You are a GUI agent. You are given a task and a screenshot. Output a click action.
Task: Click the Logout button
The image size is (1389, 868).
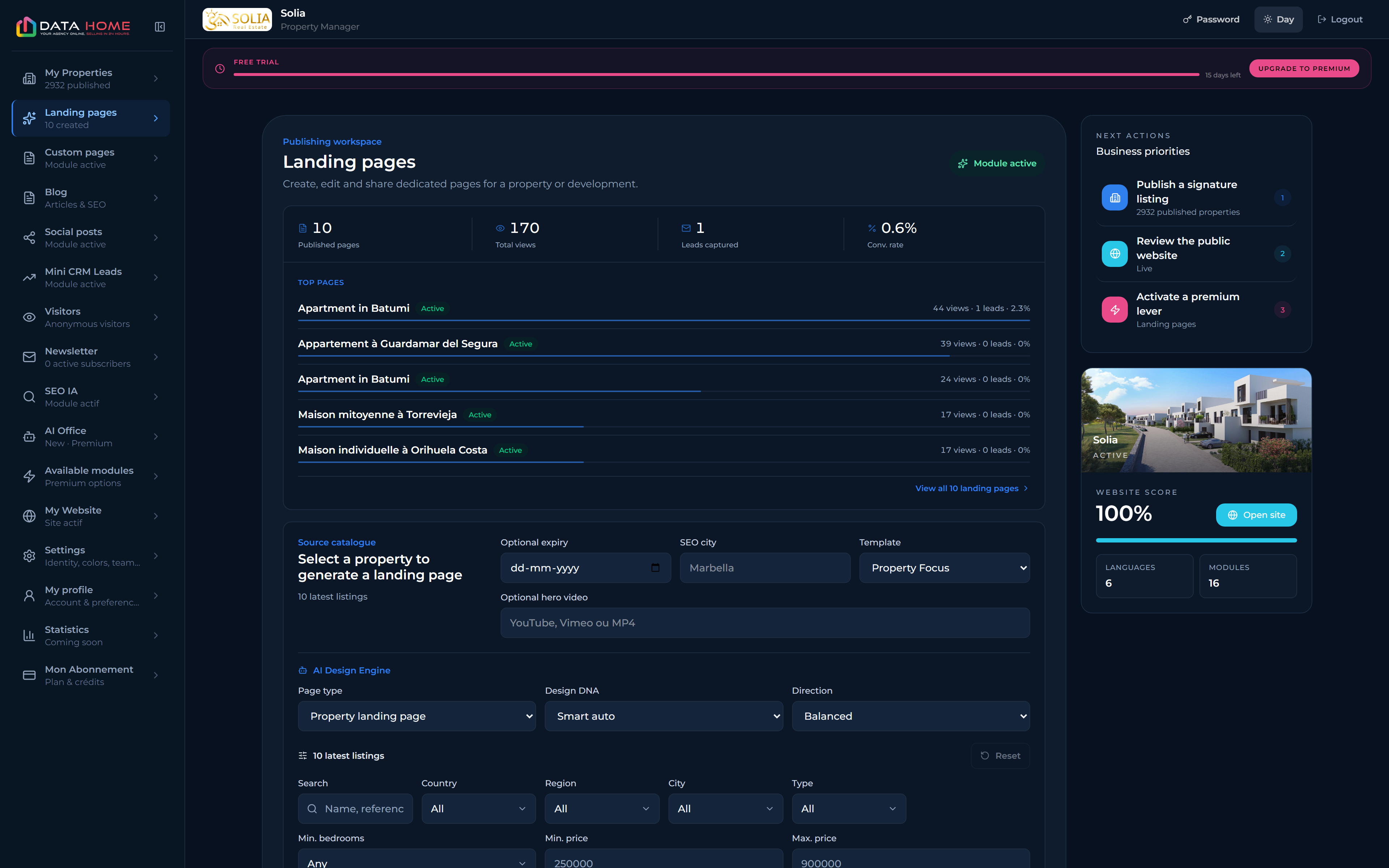[x=1340, y=20]
